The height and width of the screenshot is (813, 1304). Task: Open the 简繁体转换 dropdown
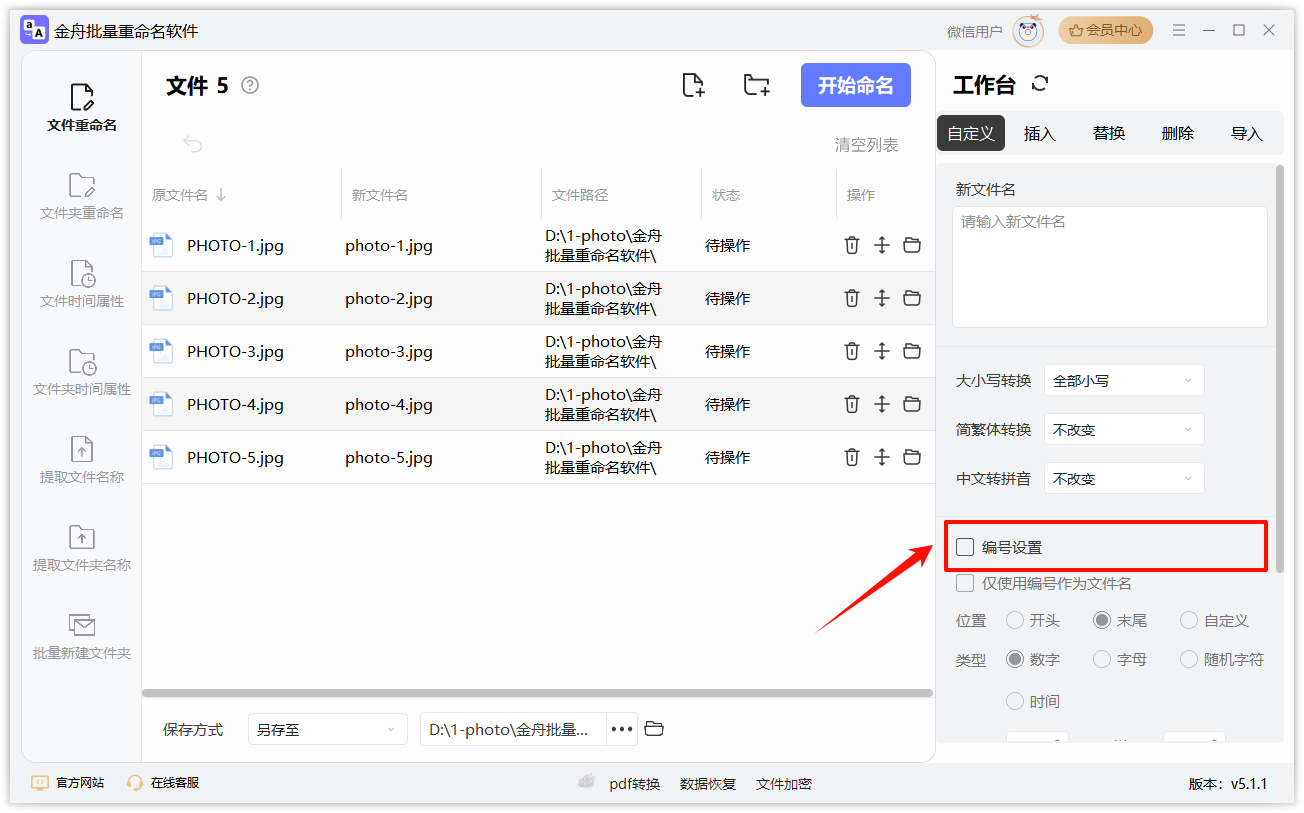pyautogui.click(x=1123, y=429)
